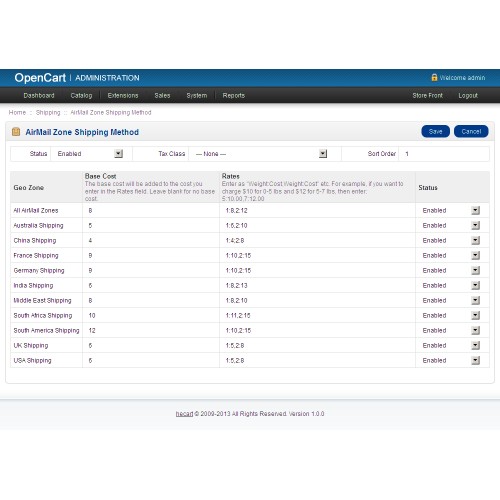The width and height of the screenshot is (500, 500).
Task: Edit base cost for France Shipping
Action: coord(151,255)
